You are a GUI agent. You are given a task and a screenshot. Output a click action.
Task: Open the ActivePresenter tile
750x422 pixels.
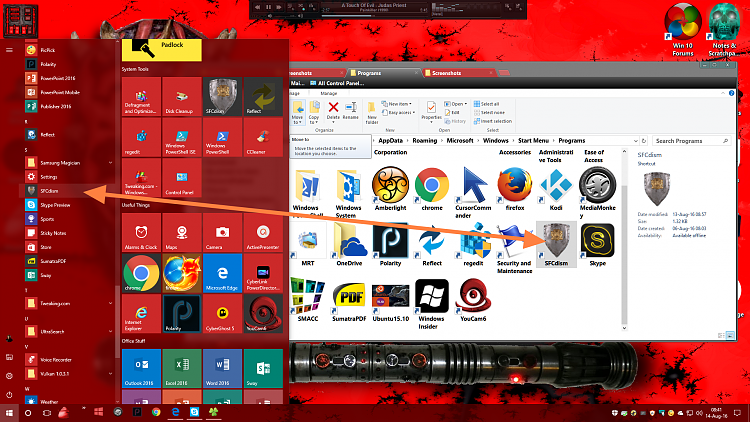263,233
